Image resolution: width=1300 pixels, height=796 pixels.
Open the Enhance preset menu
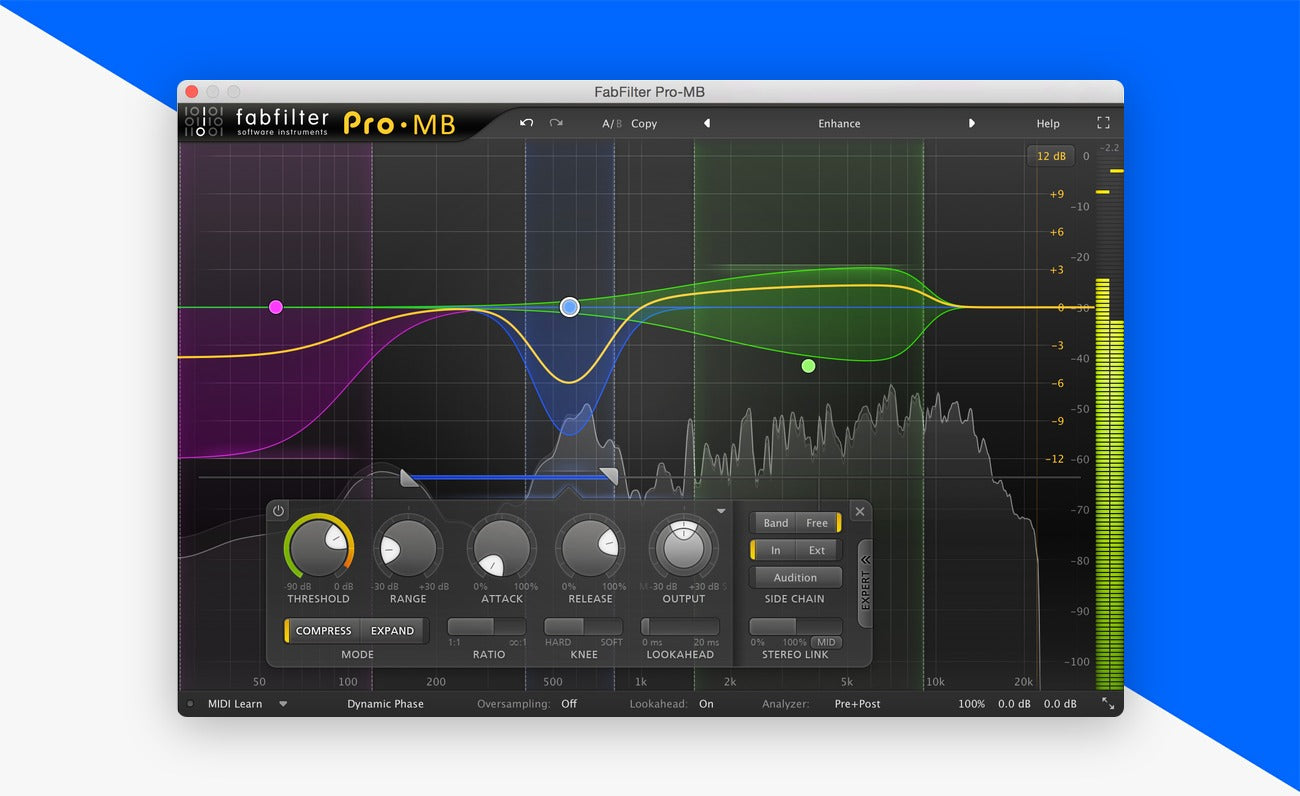click(x=839, y=124)
